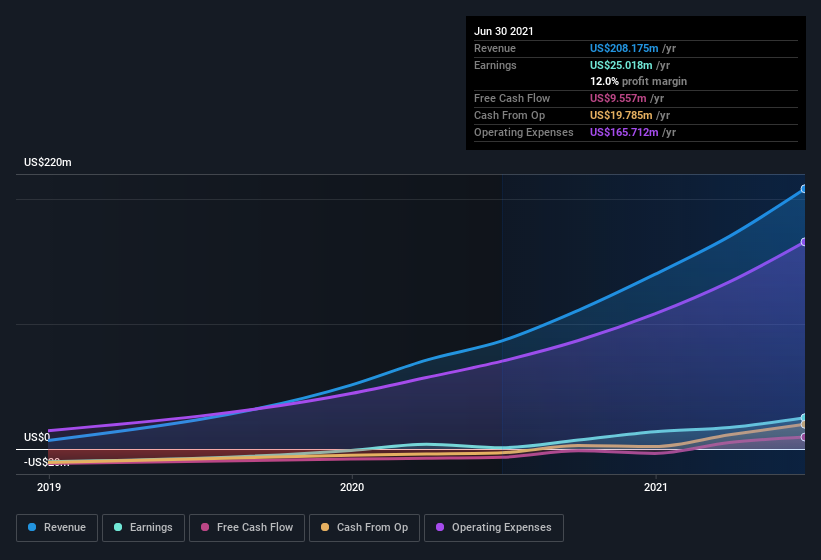Click the US$220m y-axis label

(48, 162)
